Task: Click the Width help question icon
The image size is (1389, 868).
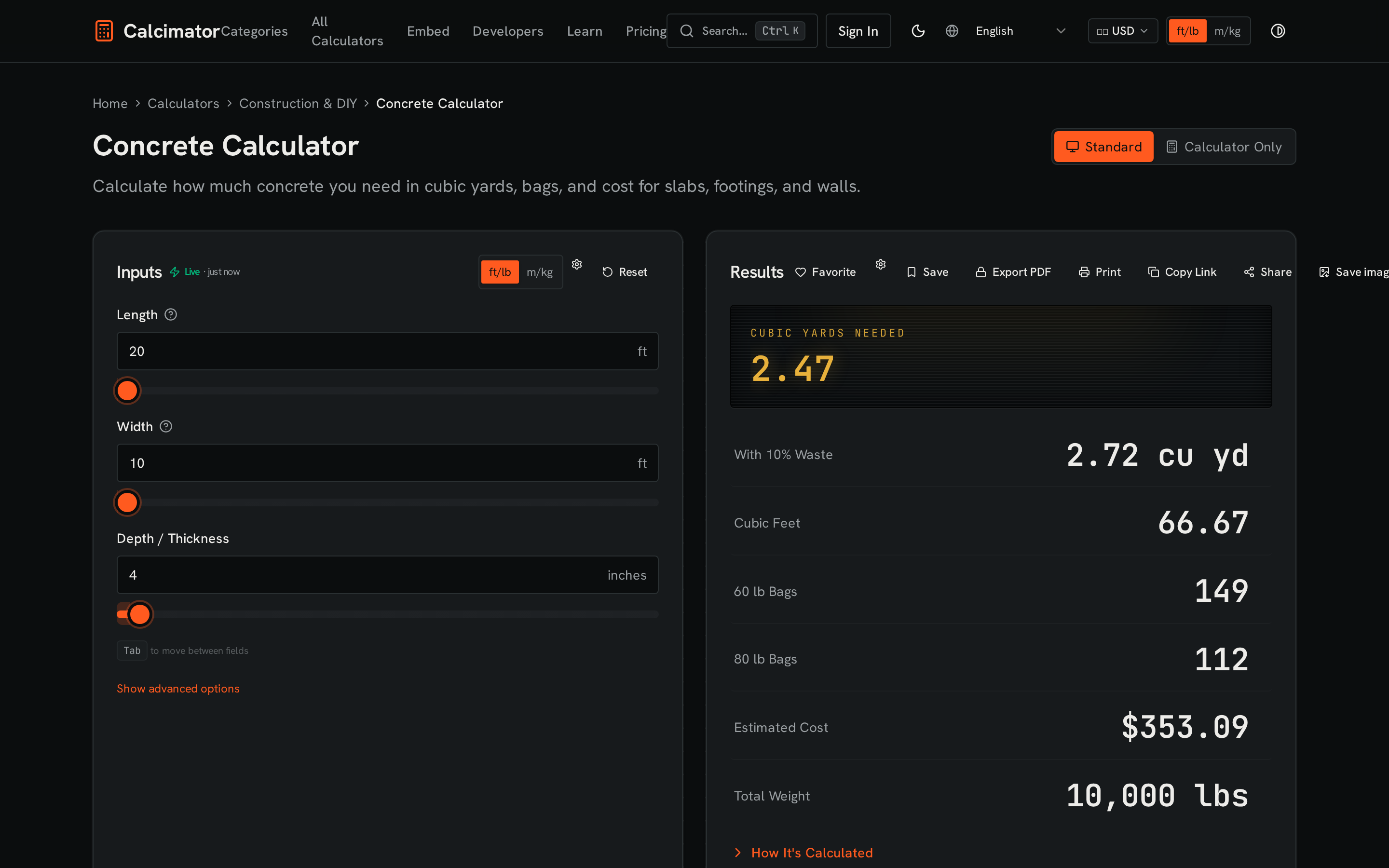Action: [x=166, y=427]
